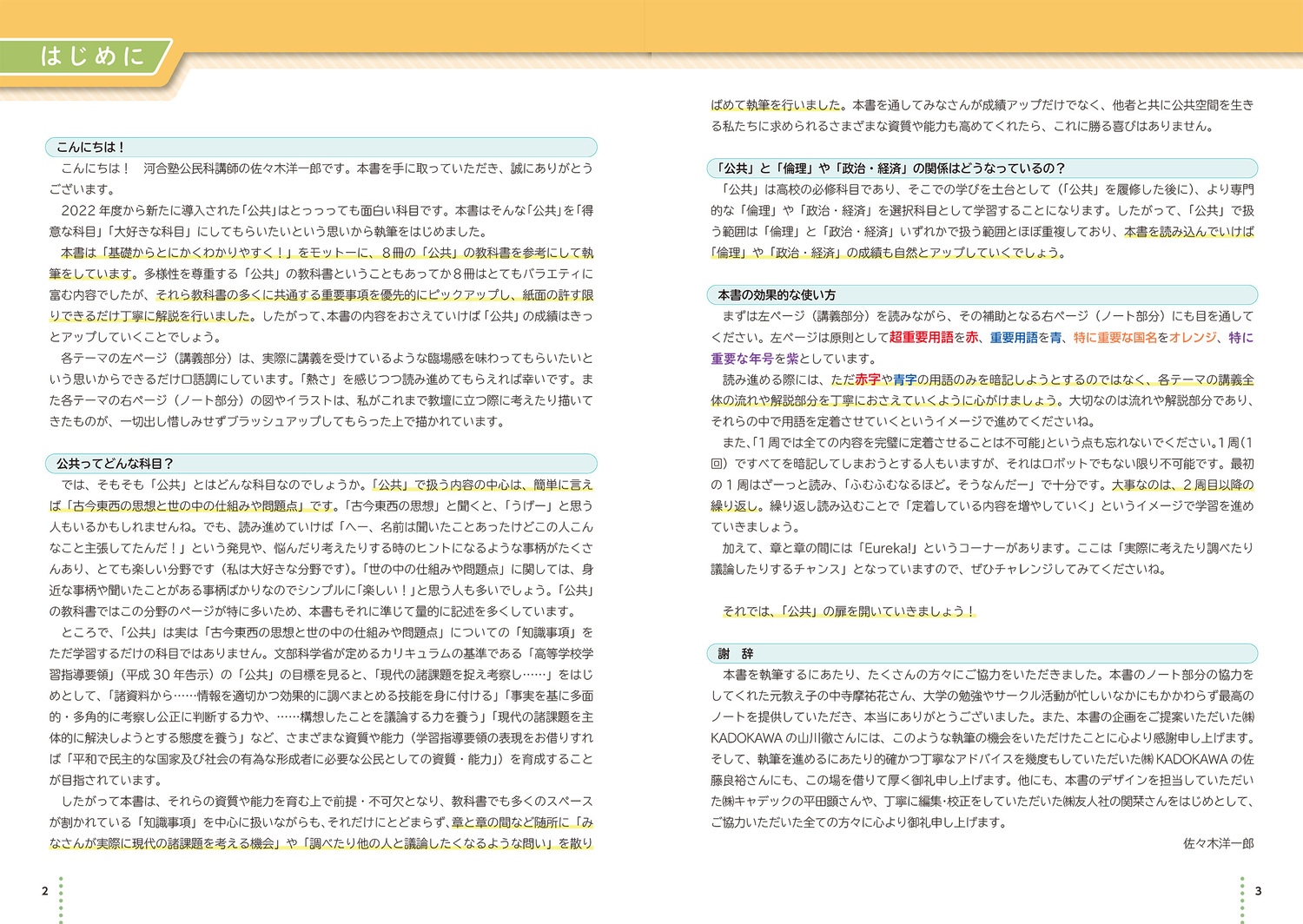Viewport: 1303px width, 924px height.
Task: Click the text ㈱友人社の関栞さんをはじめとして
Action: coord(1157,802)
